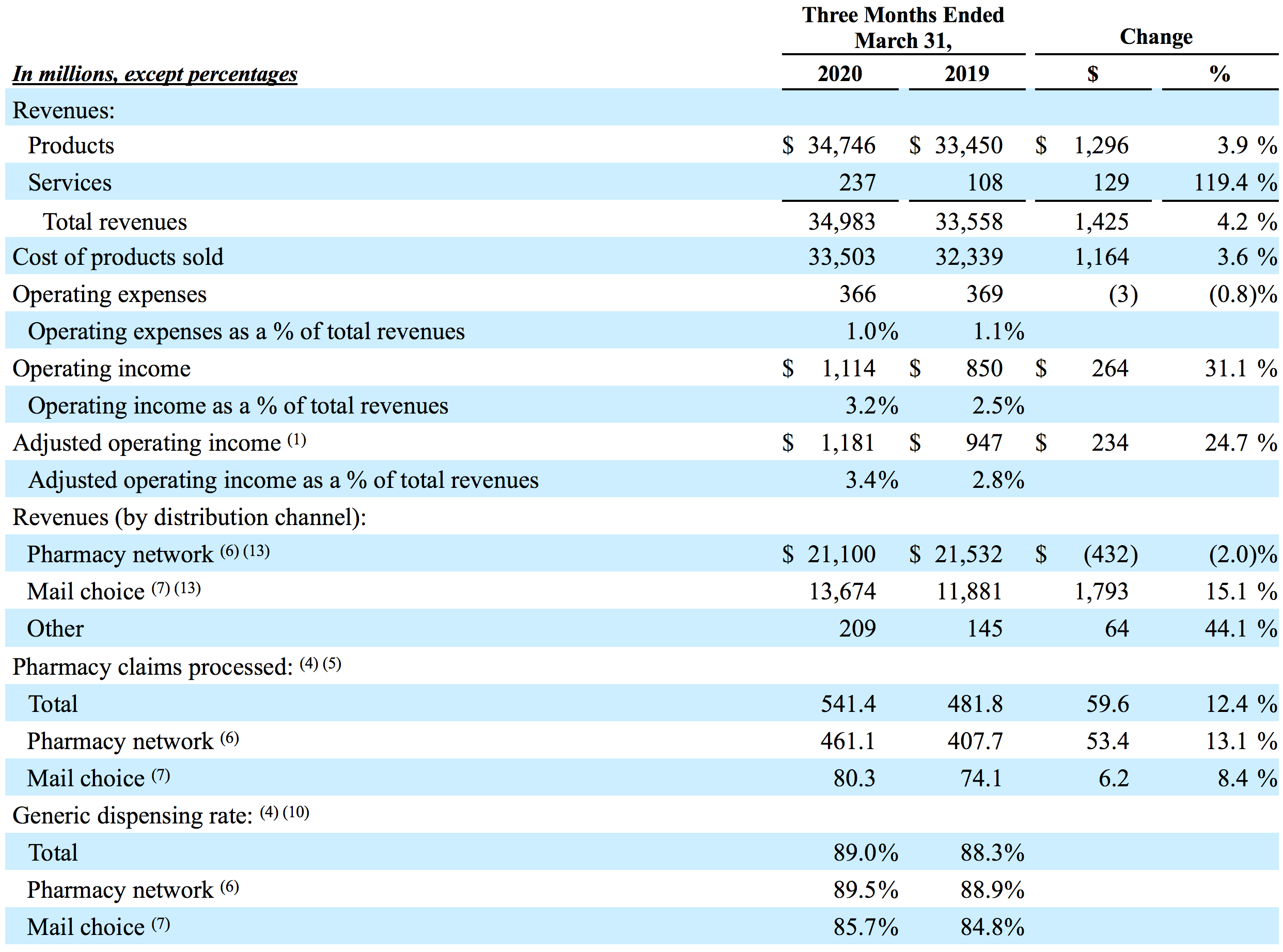
Task: Select operating income 2019 value 850
Action: click(984, 368)
